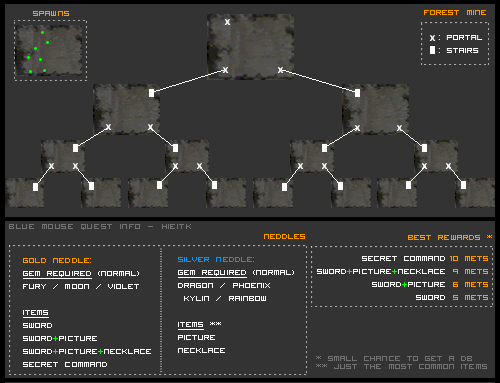
Task: Click the Neddles section heading
Action: 284,236
